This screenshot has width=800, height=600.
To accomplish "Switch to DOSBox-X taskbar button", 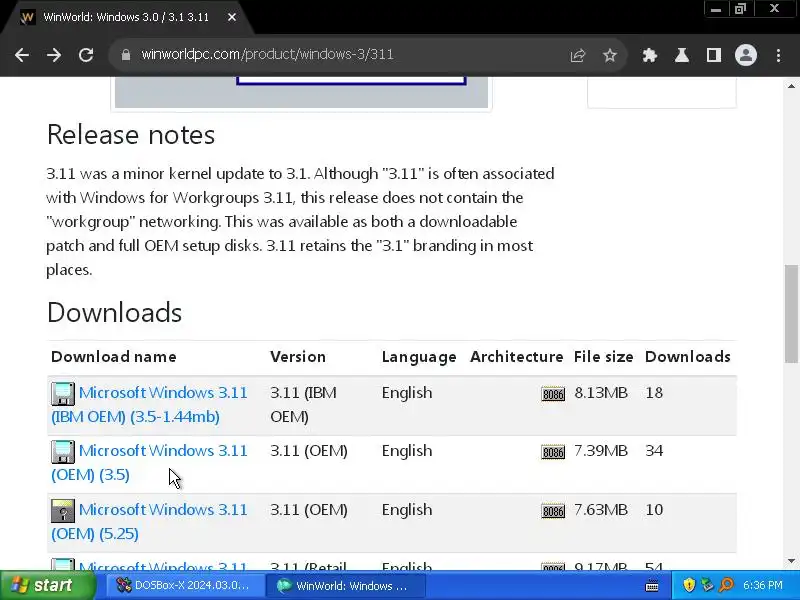I will 186,585.
